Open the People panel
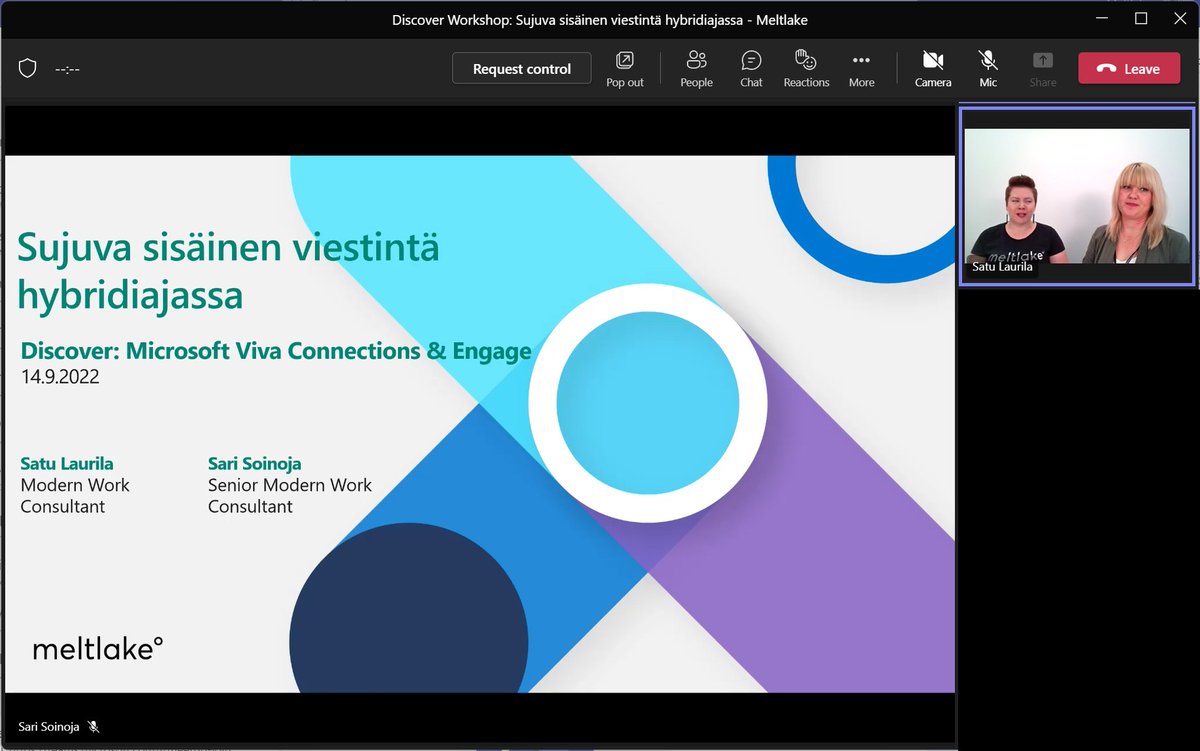Screen dimensions: 1200x751 pyautogui.click(x=696, y=69)
